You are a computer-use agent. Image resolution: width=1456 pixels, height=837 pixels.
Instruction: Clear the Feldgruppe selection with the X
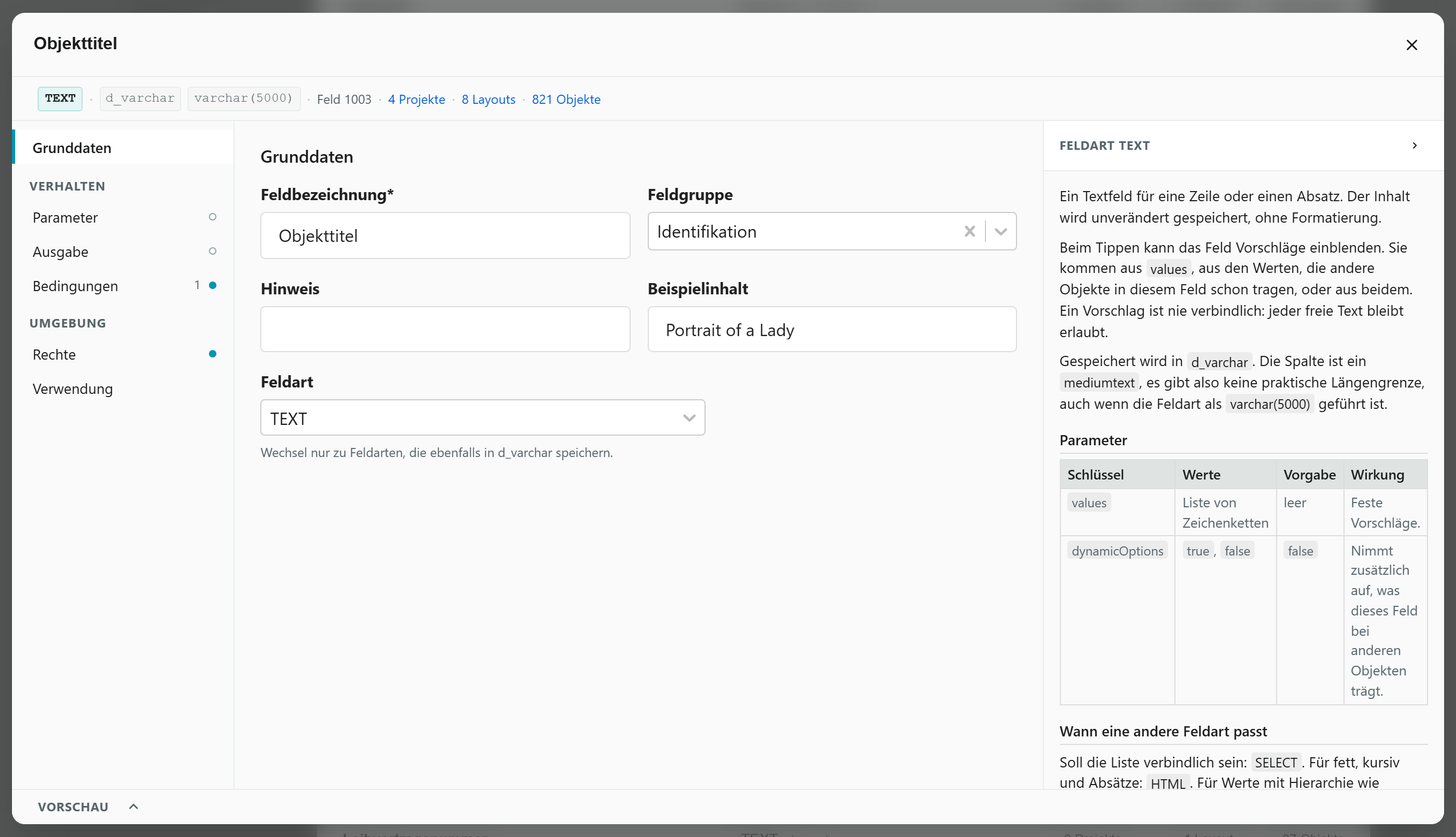coord(969,231)
